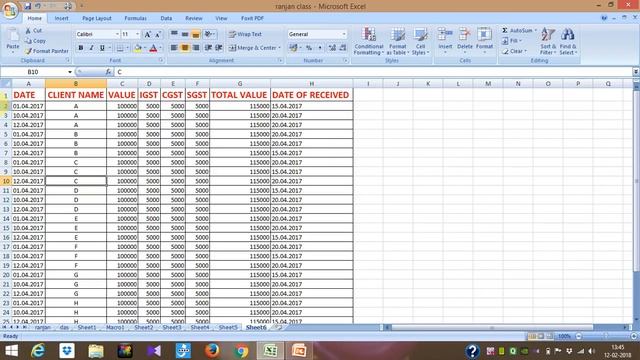Click Wrap Text button
This screenshot has width=640, height=360.
(x=245, y=34)
